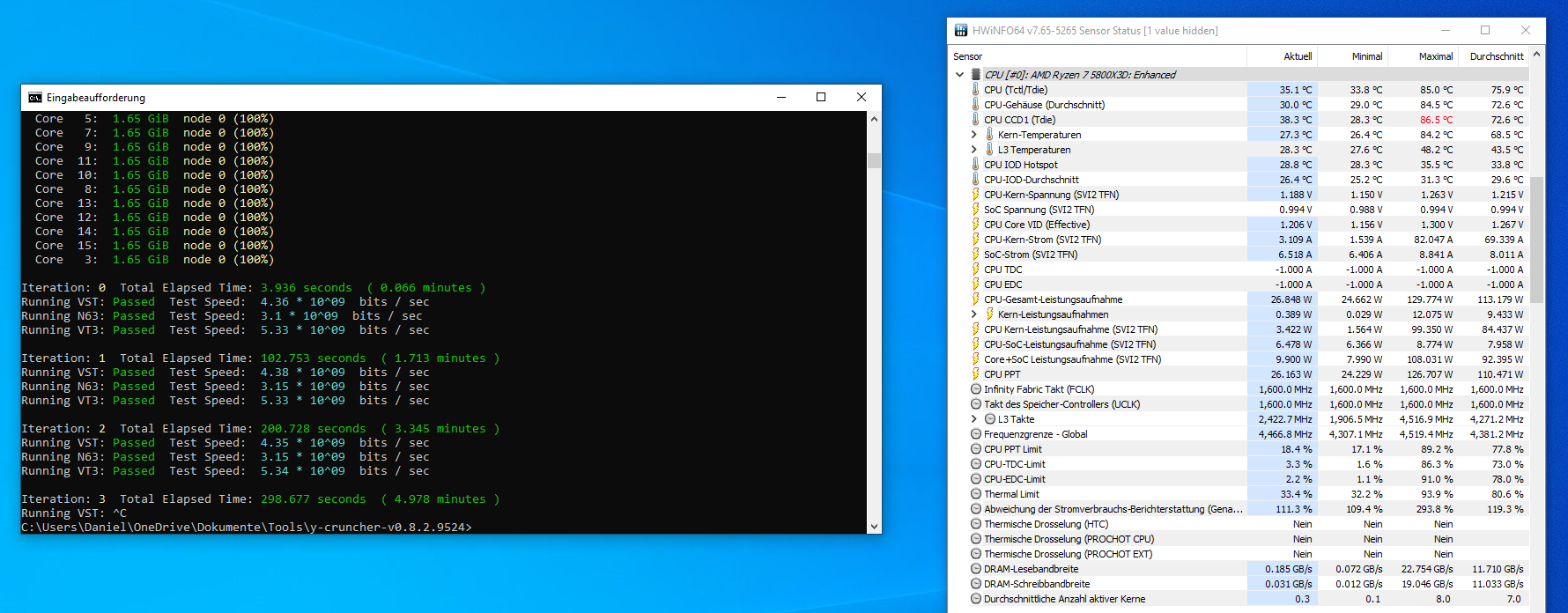Click circle icon of DRAM-Lesebandbreite
The image size is (1568, 613).
(x=976, y=569)
